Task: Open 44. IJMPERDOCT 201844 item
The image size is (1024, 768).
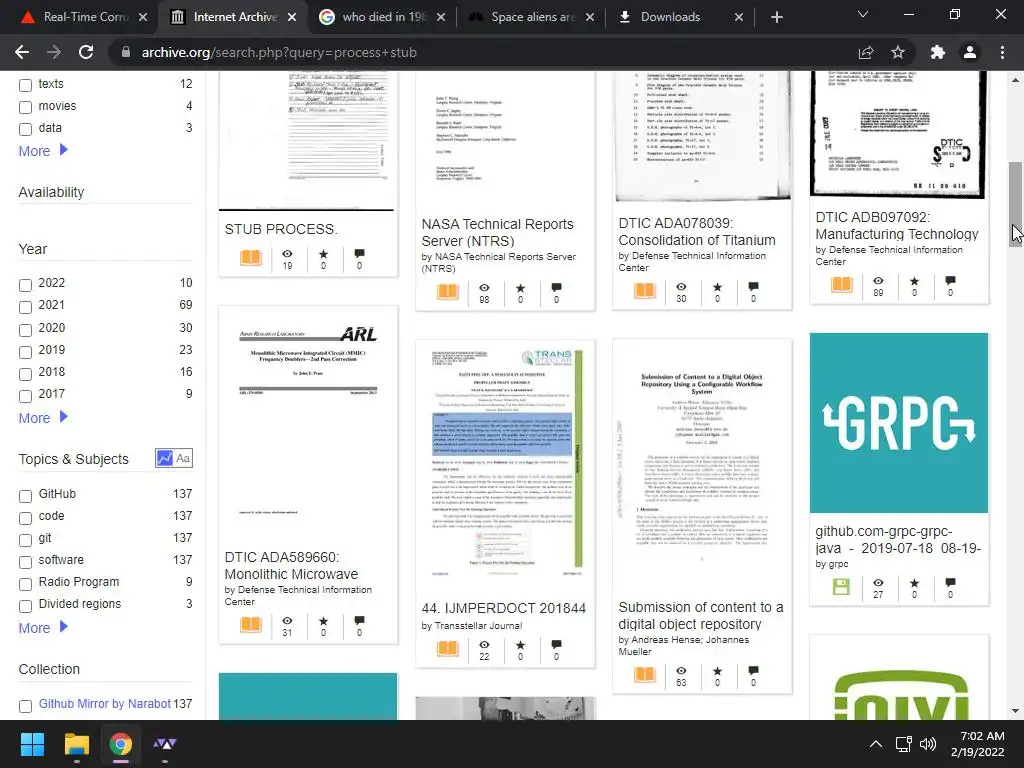Action: click(x=504, y=608)
